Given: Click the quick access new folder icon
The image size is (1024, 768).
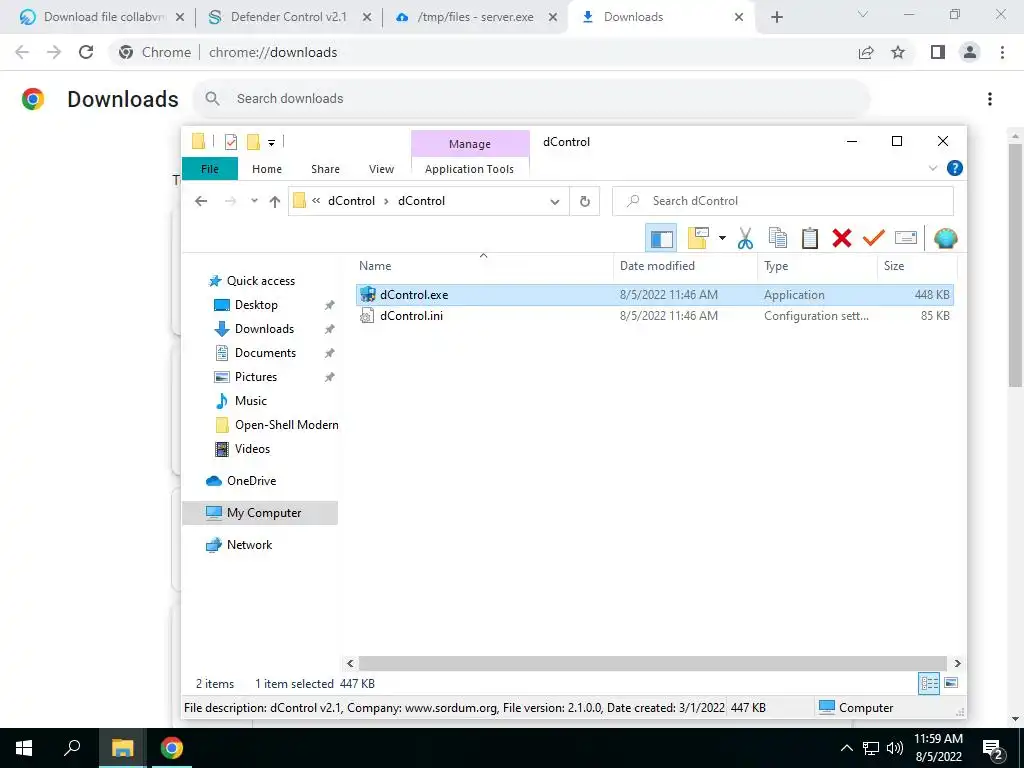Looking at the screenshot, I should click(253, 142).
